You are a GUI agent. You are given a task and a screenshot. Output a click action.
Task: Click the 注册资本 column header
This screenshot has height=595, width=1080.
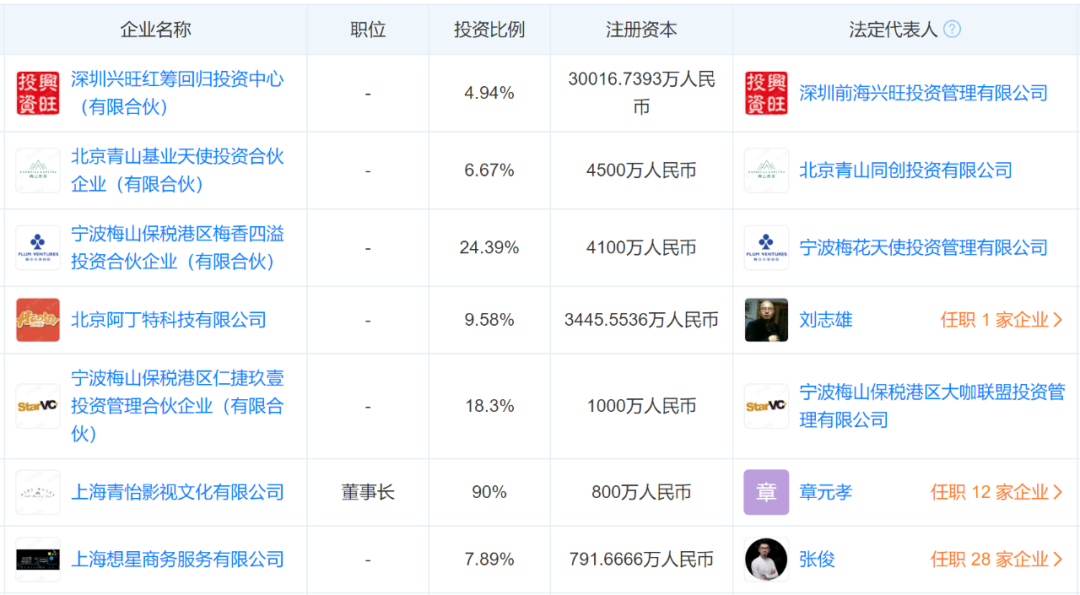tap(641, 29)
